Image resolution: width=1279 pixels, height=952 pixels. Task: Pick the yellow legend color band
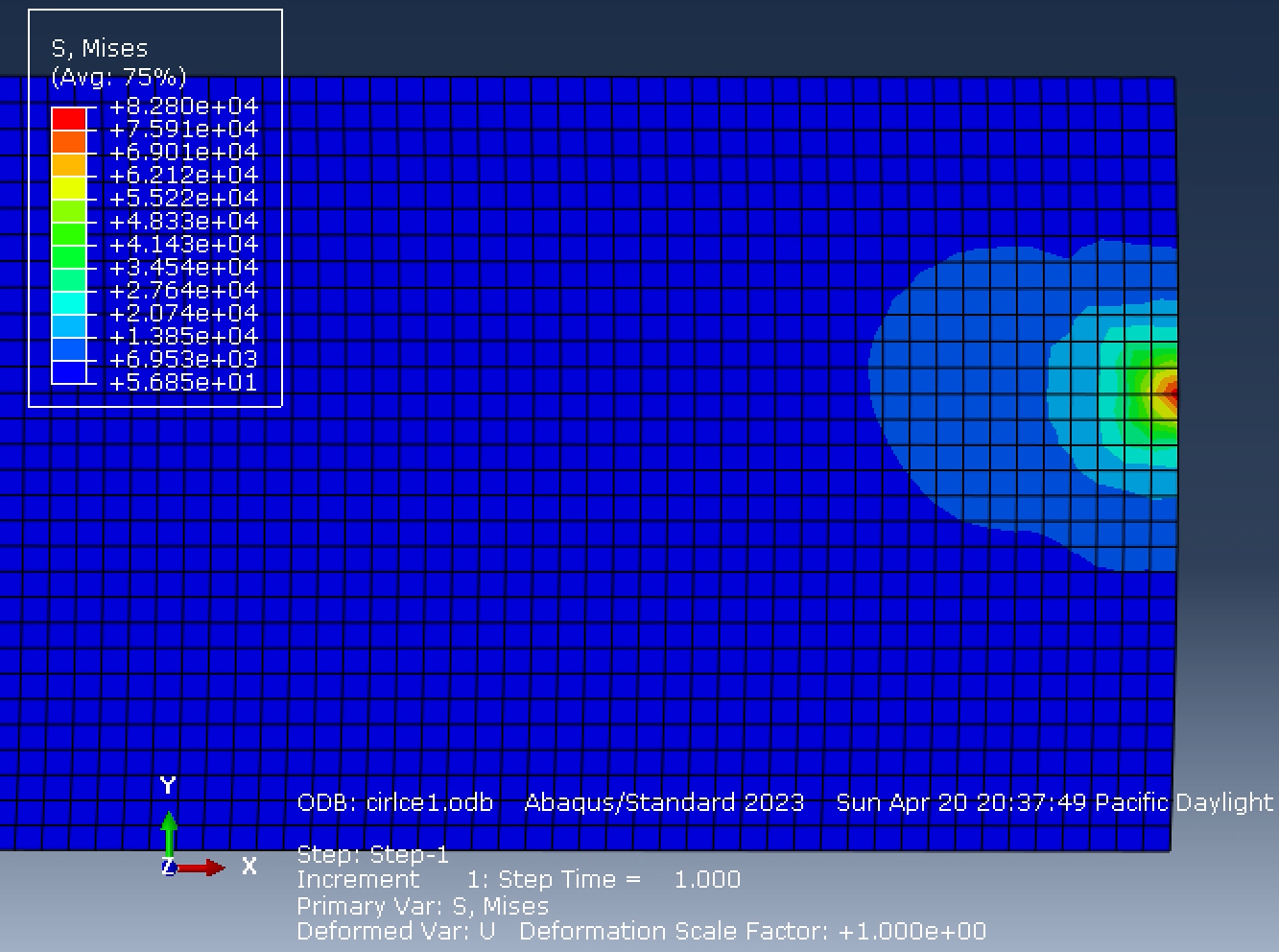(69, 188)
